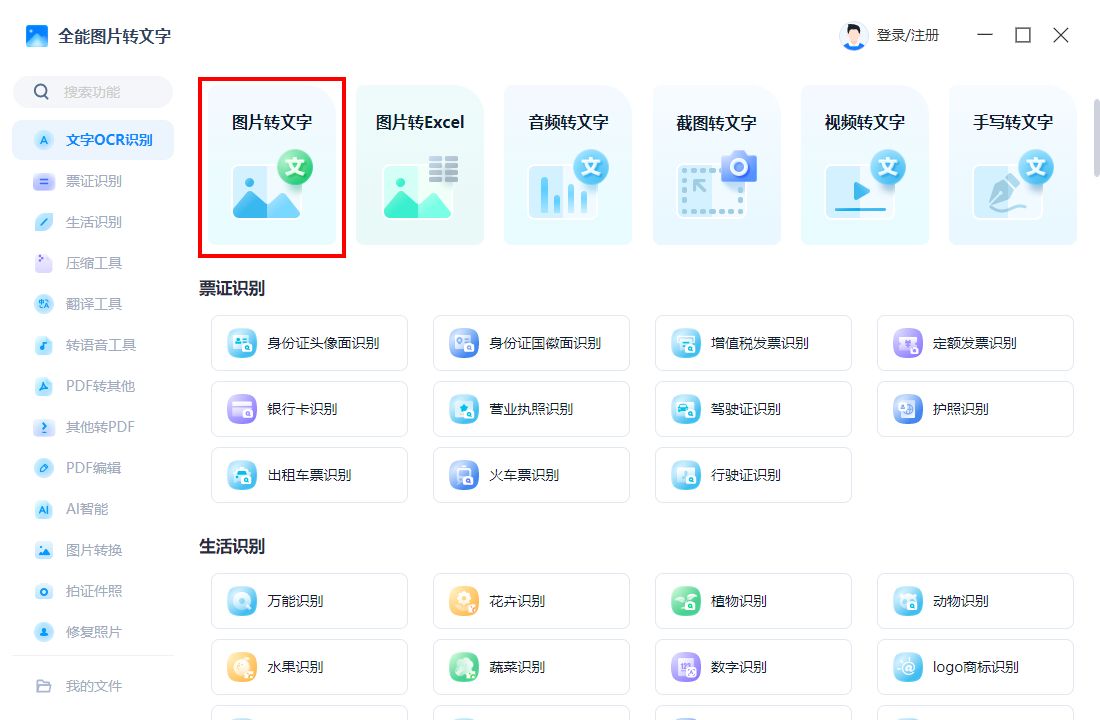1100x720 pixels.
Task: Select 票证识别 in the sidebar
Action: pyautogui.click(x=93, y=181)
